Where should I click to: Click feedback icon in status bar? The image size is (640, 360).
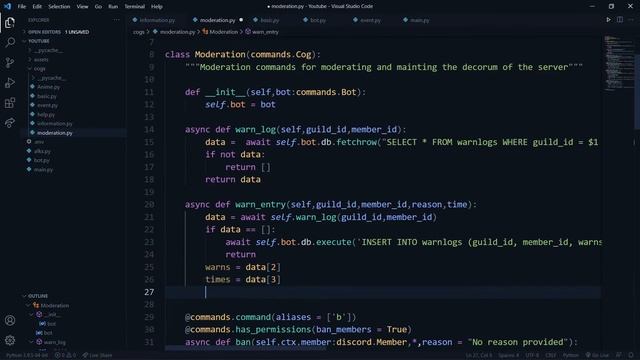619,355
